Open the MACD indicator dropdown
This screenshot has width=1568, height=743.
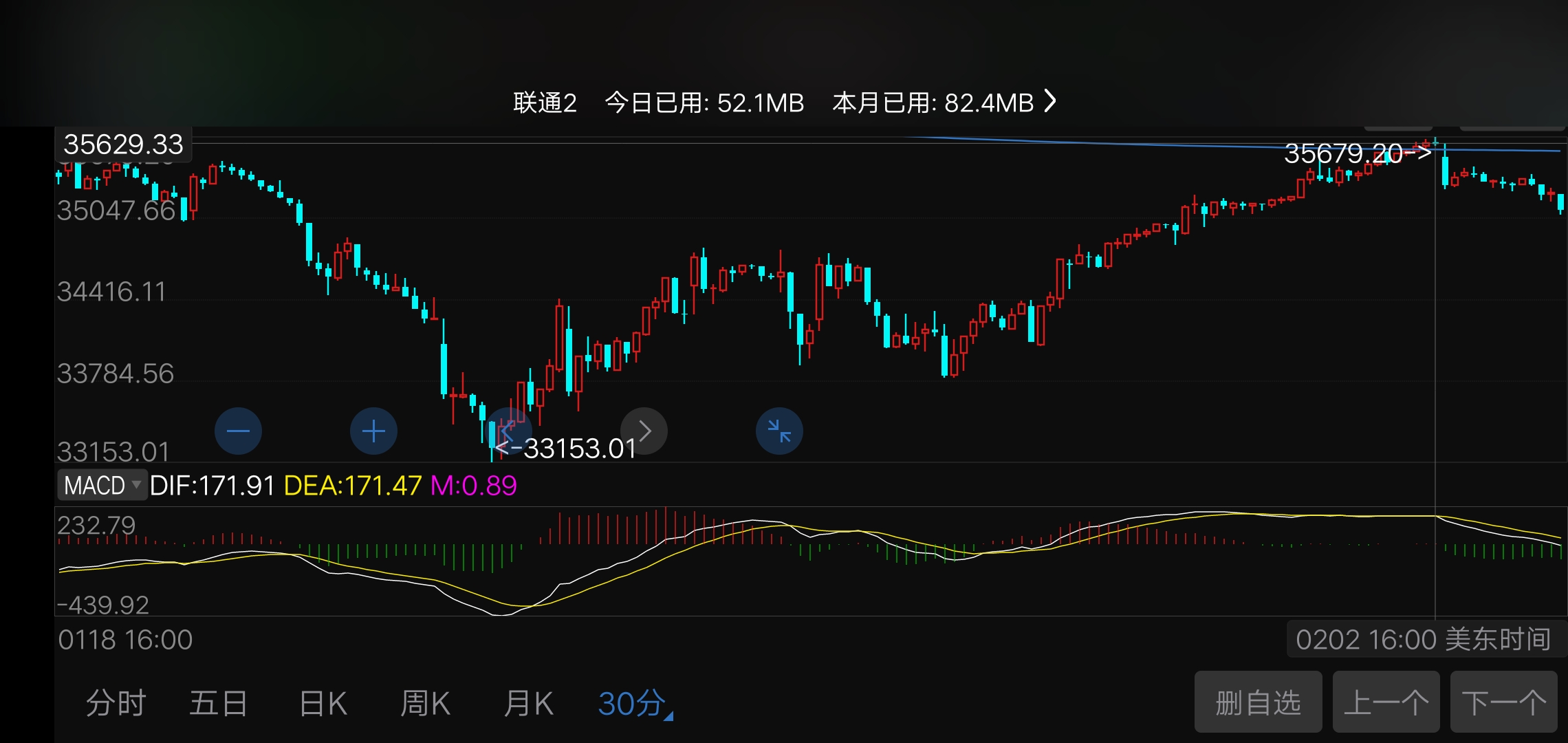pyautogui.click(x=102, y=486)
